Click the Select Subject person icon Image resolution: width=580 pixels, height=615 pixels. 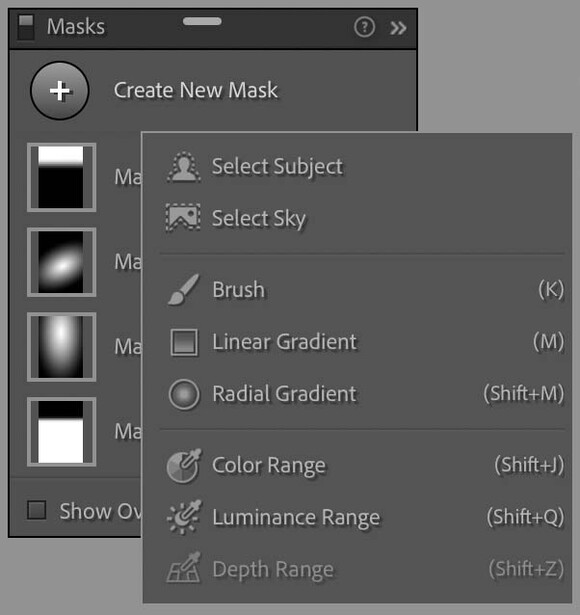click(x=184, y=166)
